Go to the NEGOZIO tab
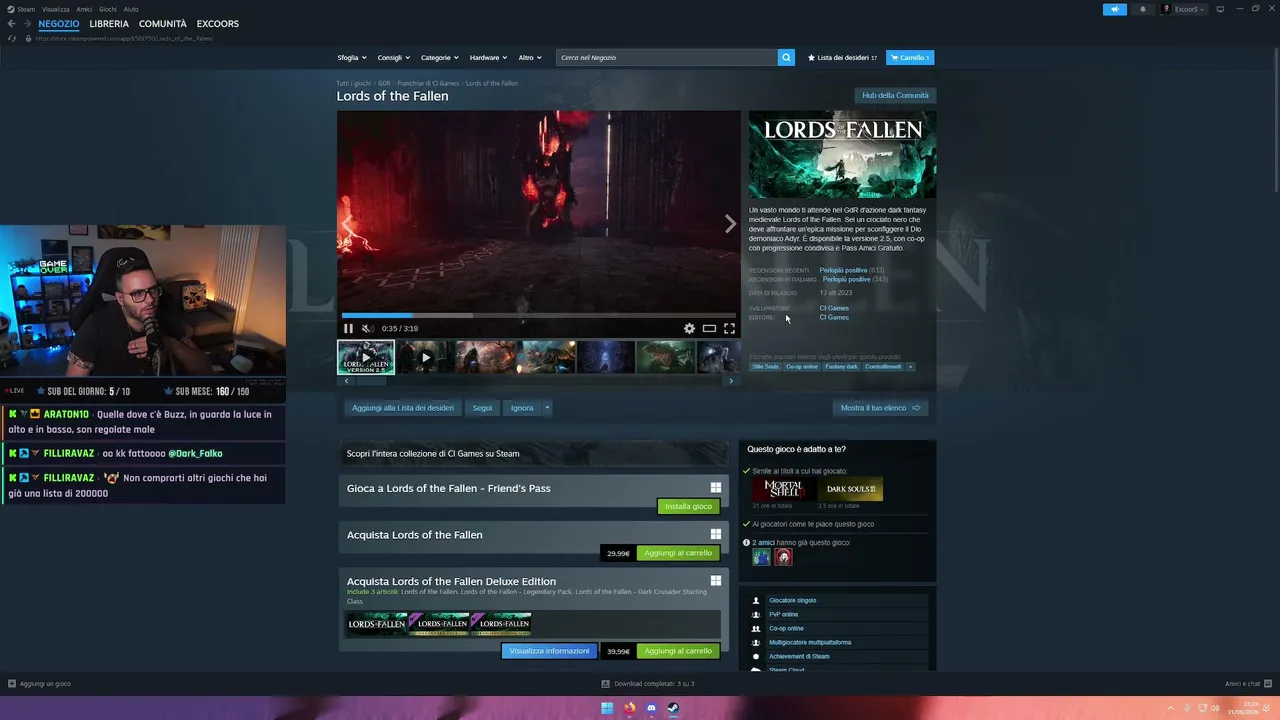Viewport: 1280px width, 720px height. (59, 24)
